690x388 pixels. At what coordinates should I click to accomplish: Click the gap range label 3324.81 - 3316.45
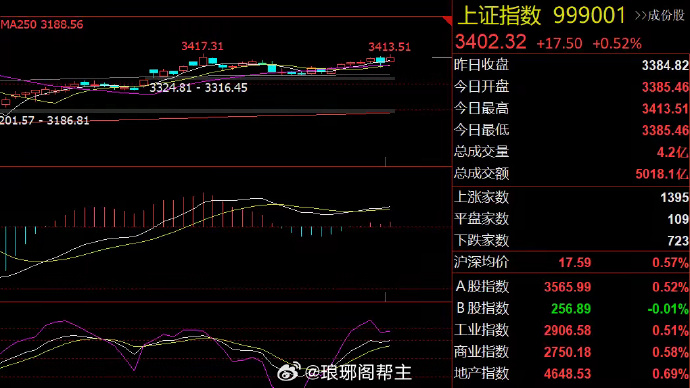tap(198, 88)
